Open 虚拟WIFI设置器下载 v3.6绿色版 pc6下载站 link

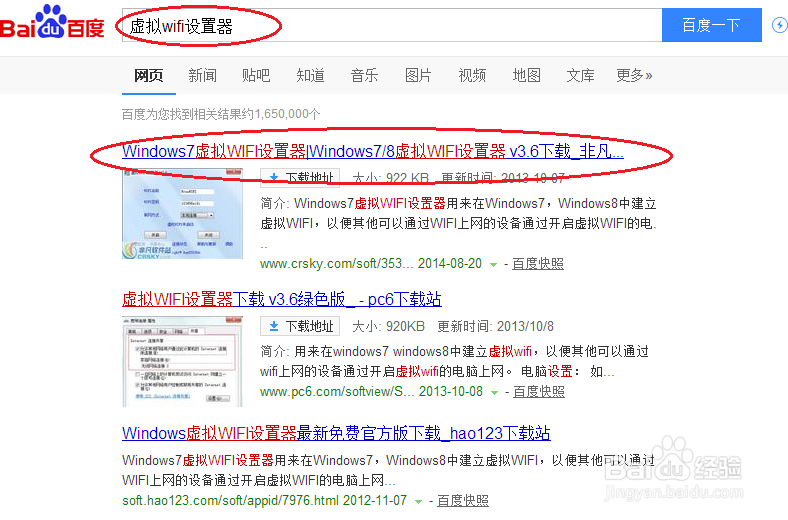282,299
